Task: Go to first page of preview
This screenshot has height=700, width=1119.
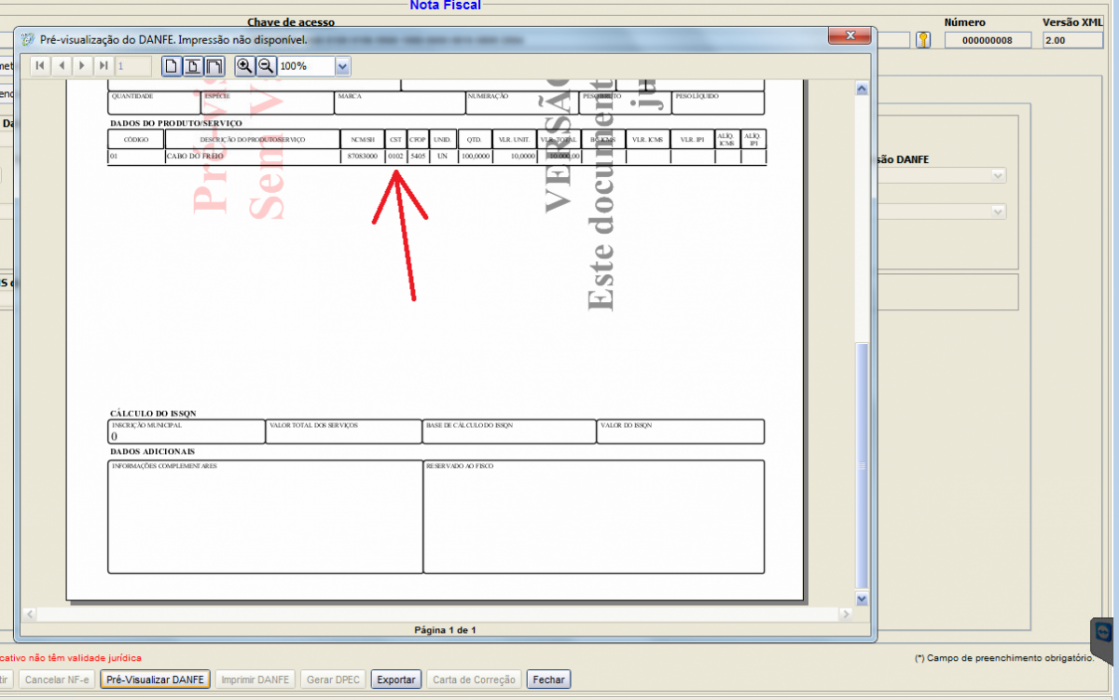Action: click(40, 66)
